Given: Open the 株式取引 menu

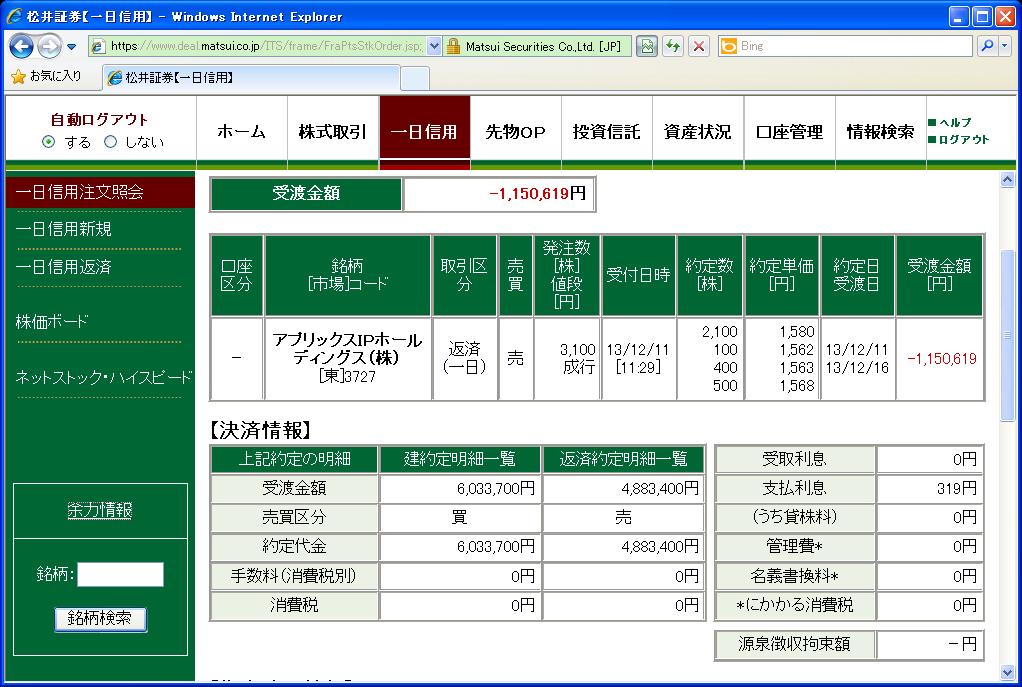Looking at the screenshot, I should [333, 132].
